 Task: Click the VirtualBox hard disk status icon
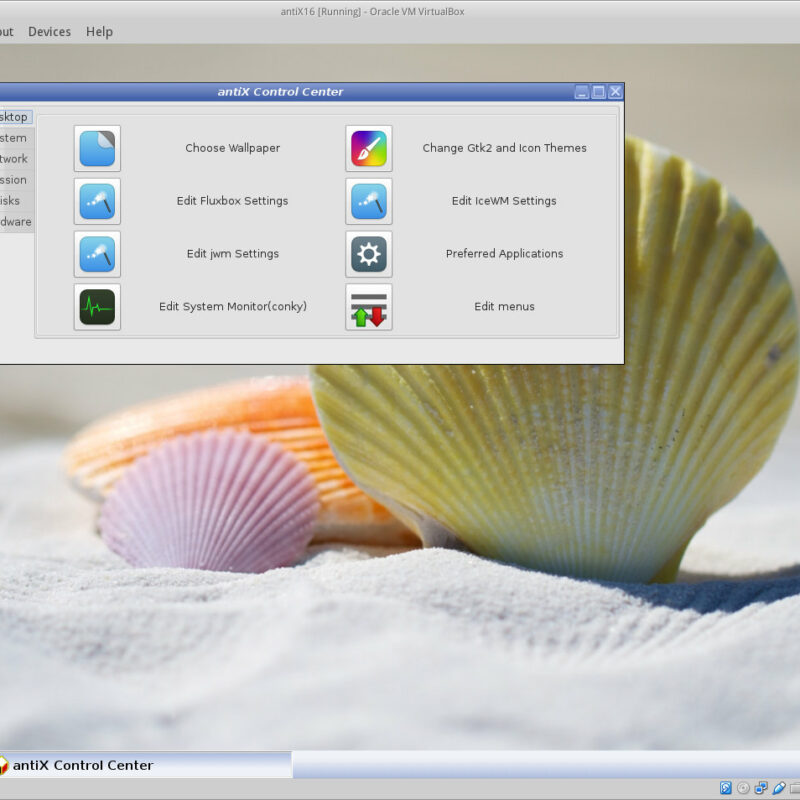point(726,788)
